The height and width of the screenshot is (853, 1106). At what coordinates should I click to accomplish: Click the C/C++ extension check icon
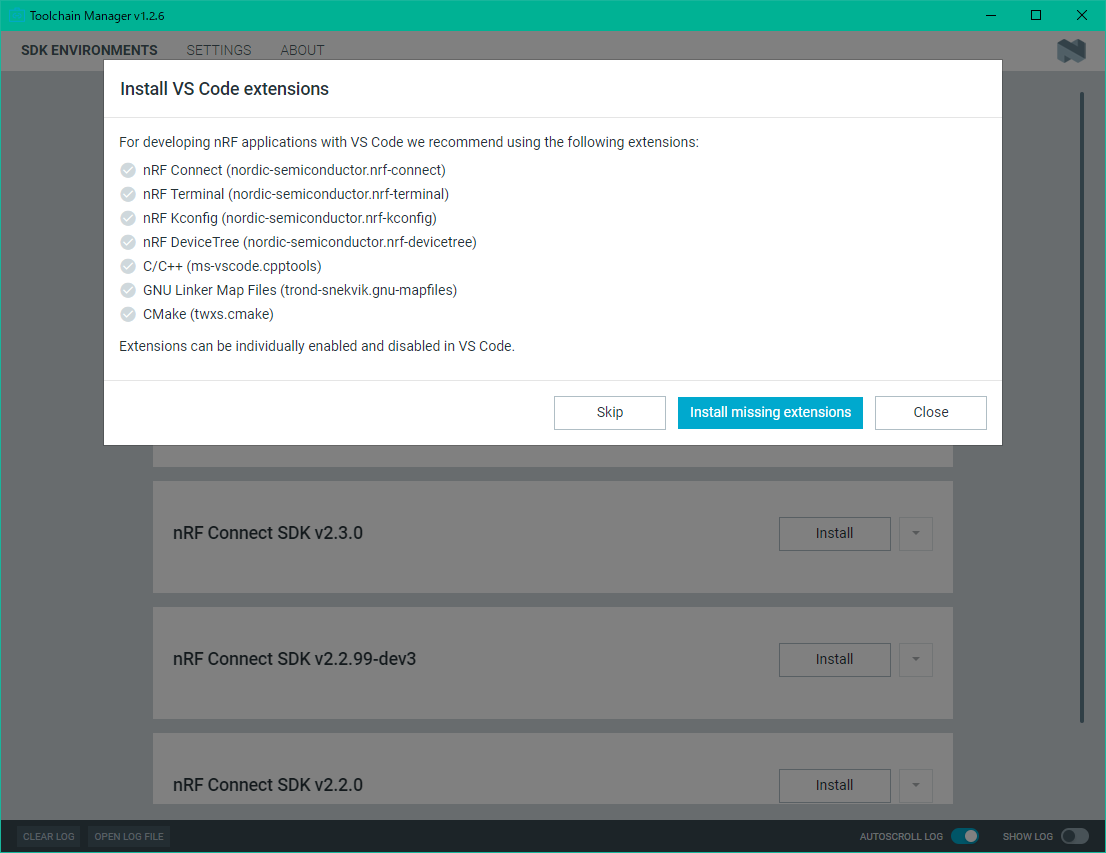128,266
